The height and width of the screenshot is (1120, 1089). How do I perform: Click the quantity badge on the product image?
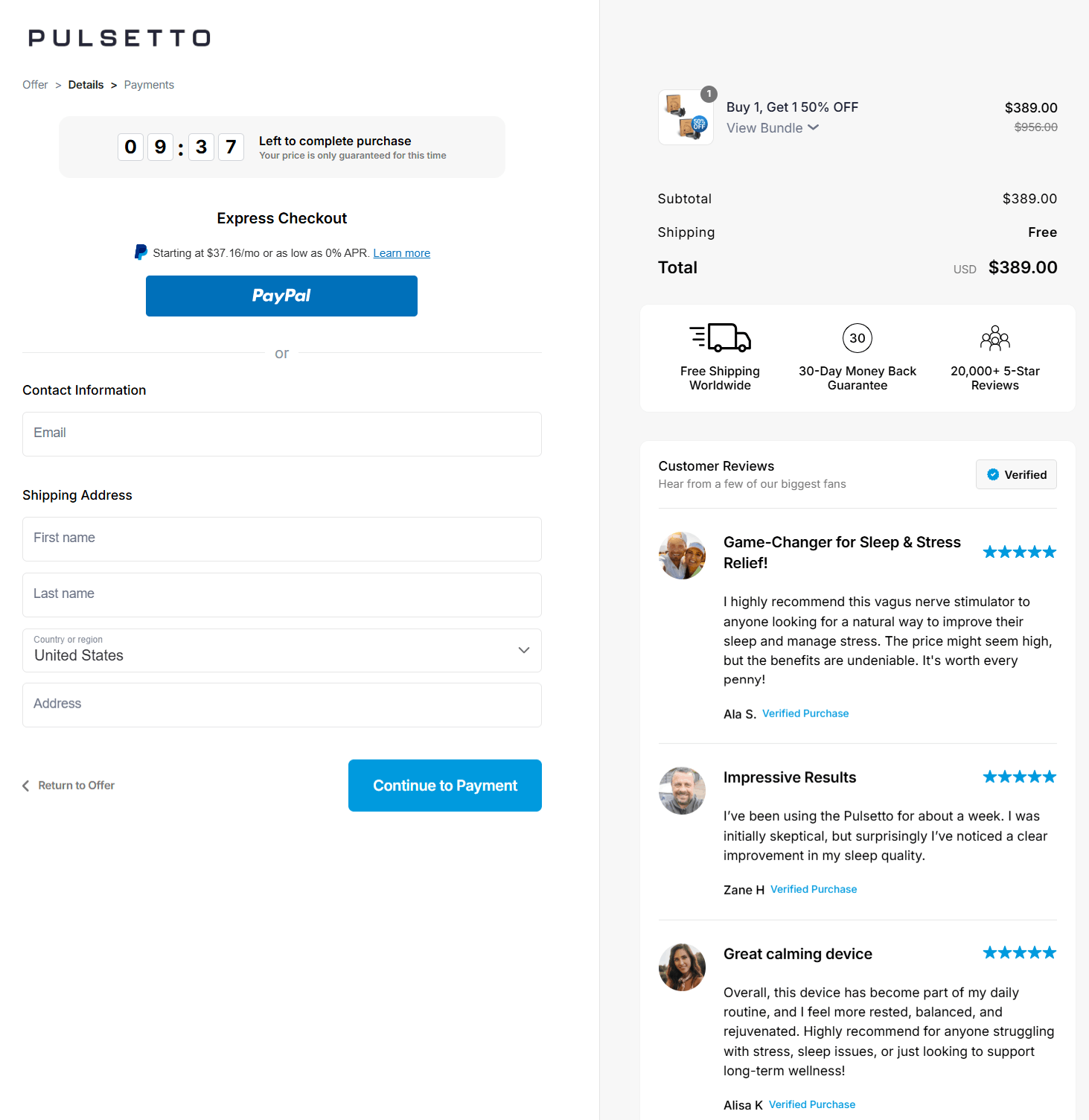pos(708,95)
